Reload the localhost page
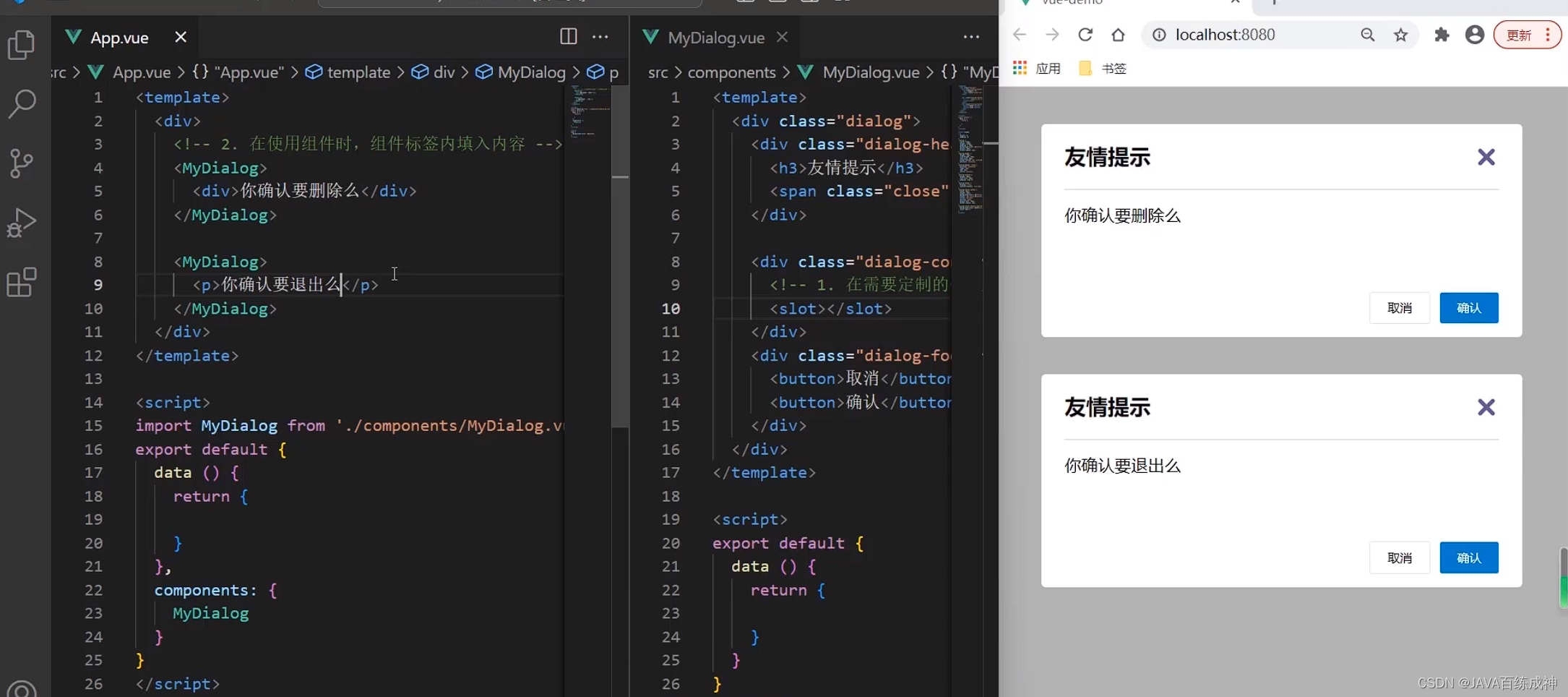The height and width of the screenshot is (697, 1568). pyautogui.click(x=1085, y=35)
